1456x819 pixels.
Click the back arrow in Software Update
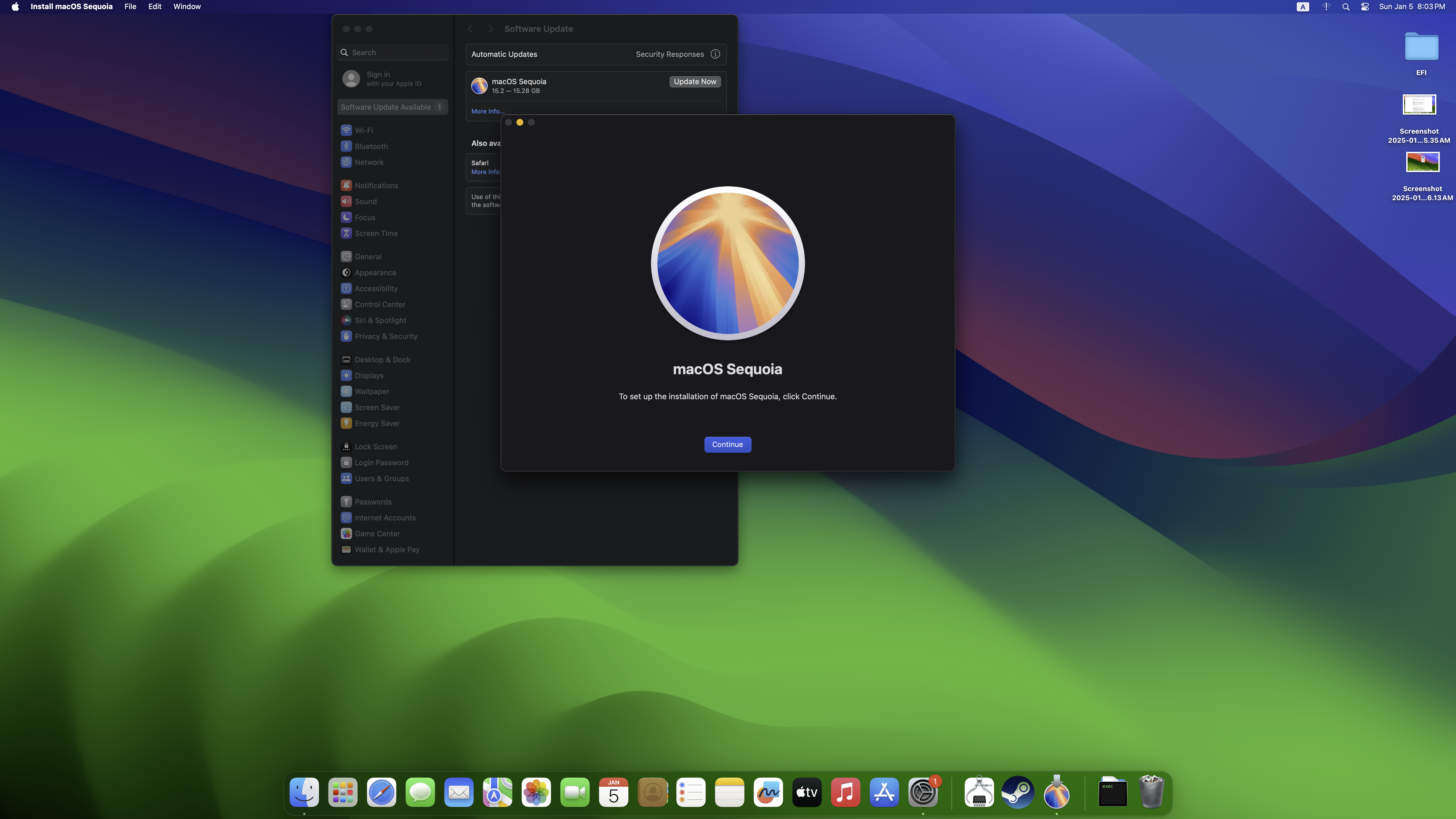point(470,29)
